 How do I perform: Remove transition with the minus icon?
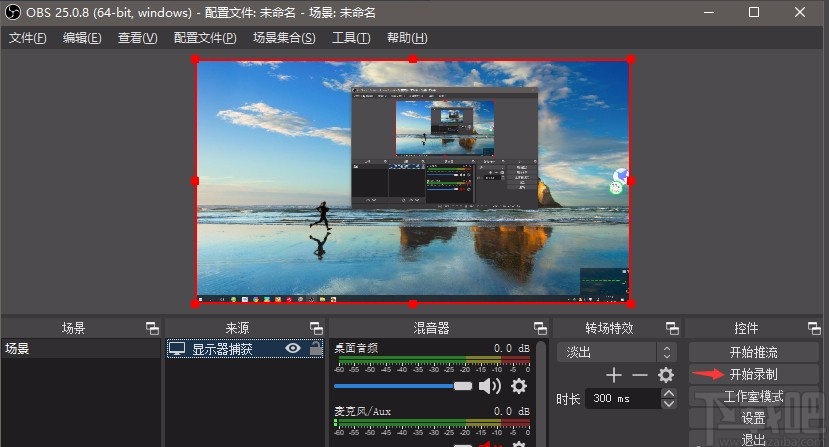[640, 376]
